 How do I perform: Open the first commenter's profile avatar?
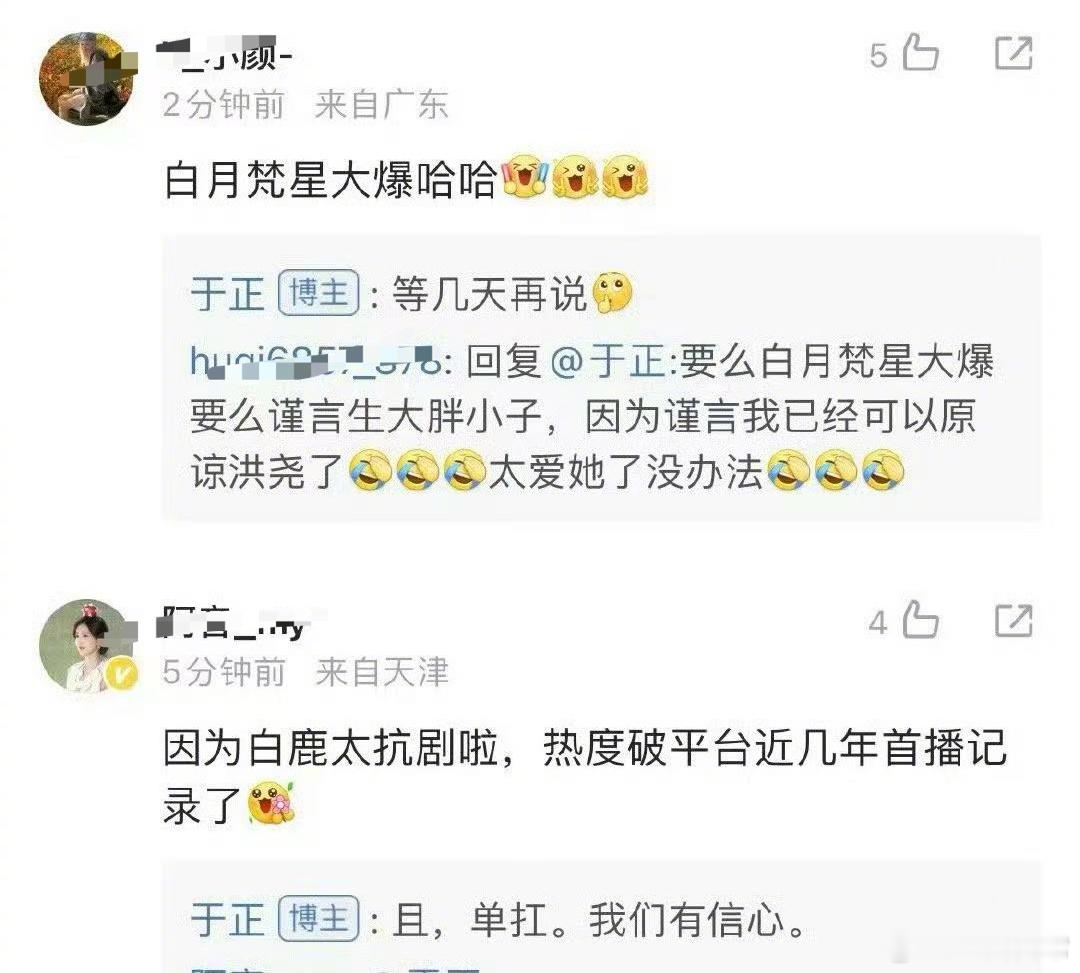click(x=86, y=79)
